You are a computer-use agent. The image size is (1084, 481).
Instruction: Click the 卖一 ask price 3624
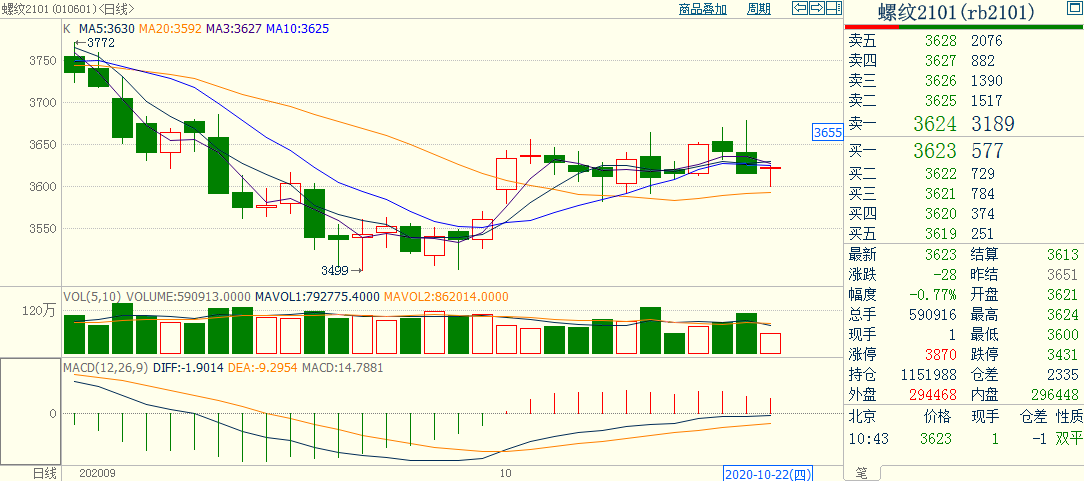click(x=934, y=124)
